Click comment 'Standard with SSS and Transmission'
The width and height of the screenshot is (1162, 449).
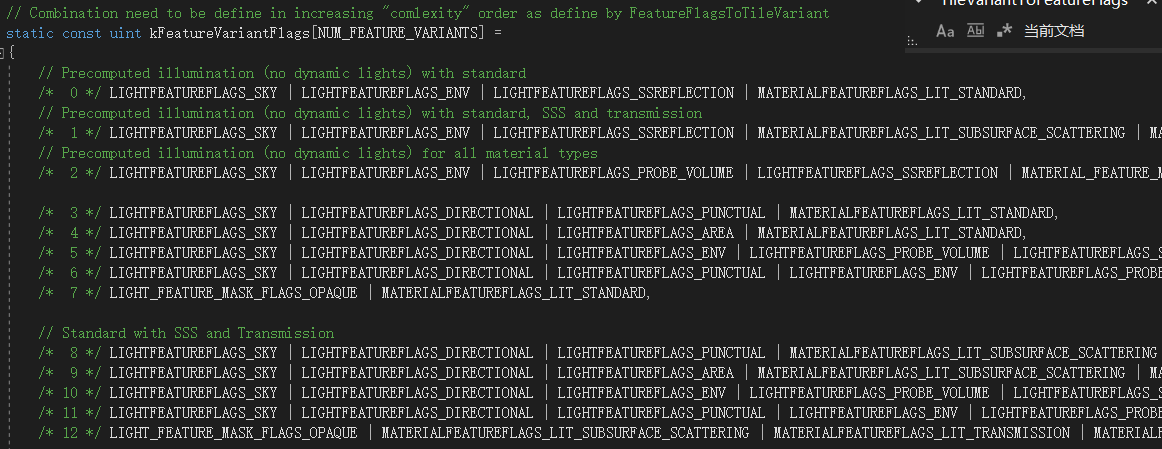[186, 333]
